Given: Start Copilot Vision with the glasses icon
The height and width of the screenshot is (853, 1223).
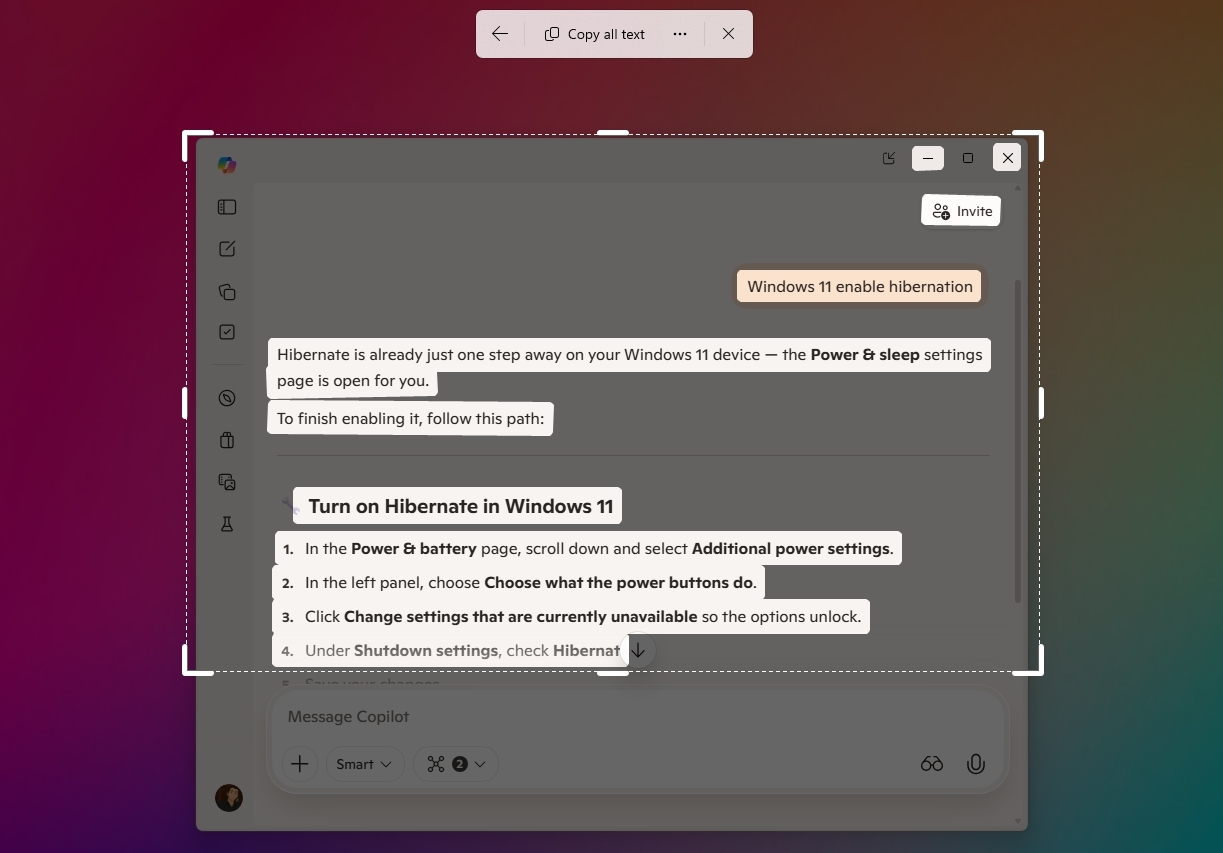Looking at the screenshot, I should pyautogui.click(x=931, y=763).
